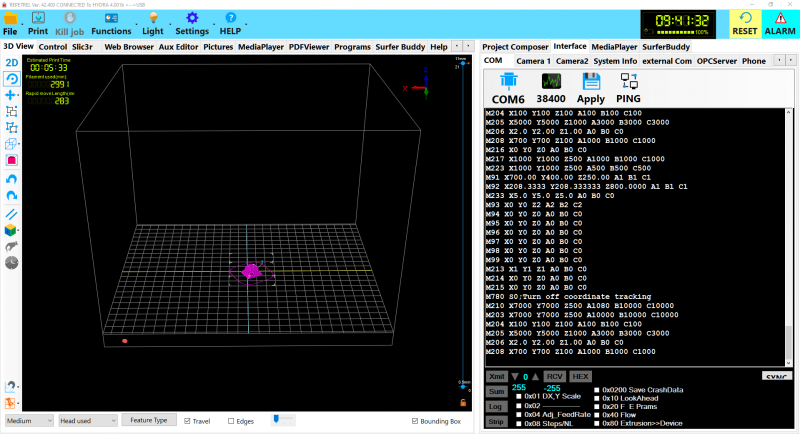Click the Xmit button
The width and height of the screenshot is (800, 434).
coord(496,377)
